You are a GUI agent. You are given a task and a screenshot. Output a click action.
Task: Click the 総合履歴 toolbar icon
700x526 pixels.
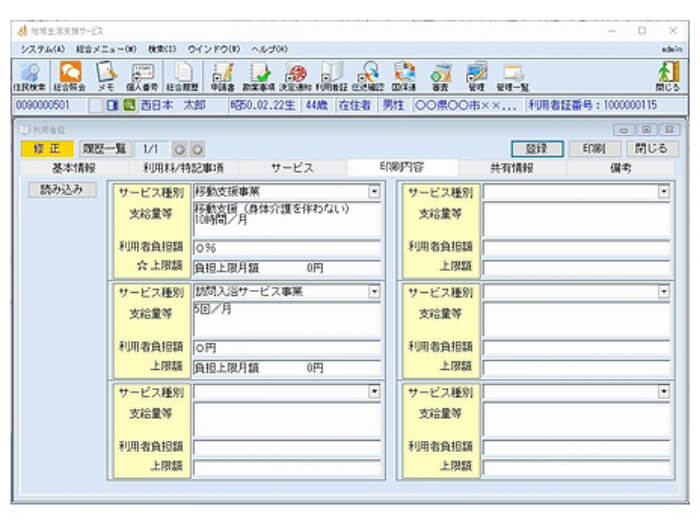point(182,77)
